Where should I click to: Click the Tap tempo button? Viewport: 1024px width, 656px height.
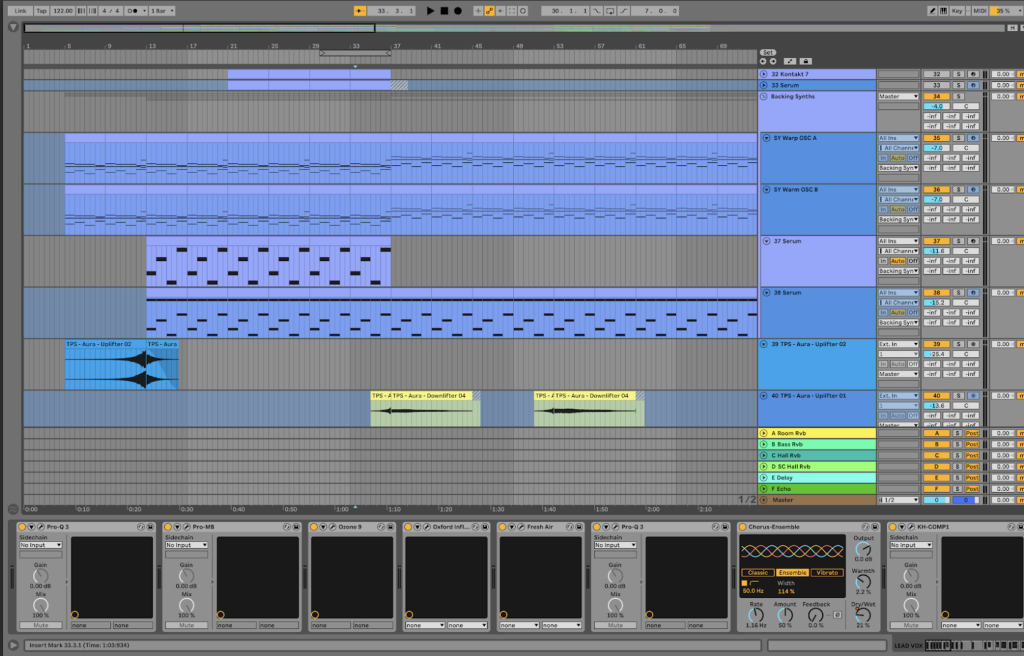click(x=41, y=9)
